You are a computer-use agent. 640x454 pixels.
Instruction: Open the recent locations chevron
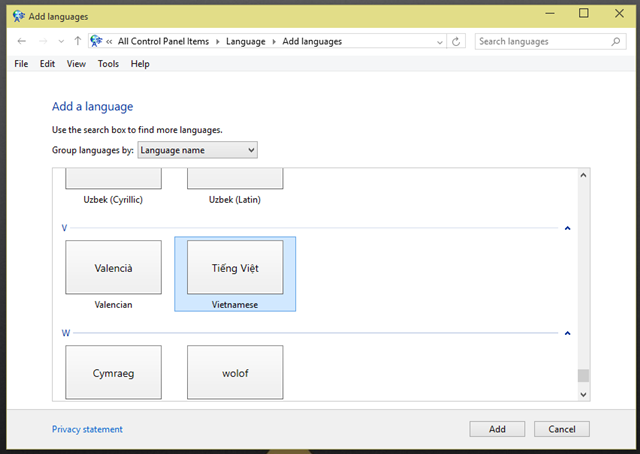(x=61, y=42)
